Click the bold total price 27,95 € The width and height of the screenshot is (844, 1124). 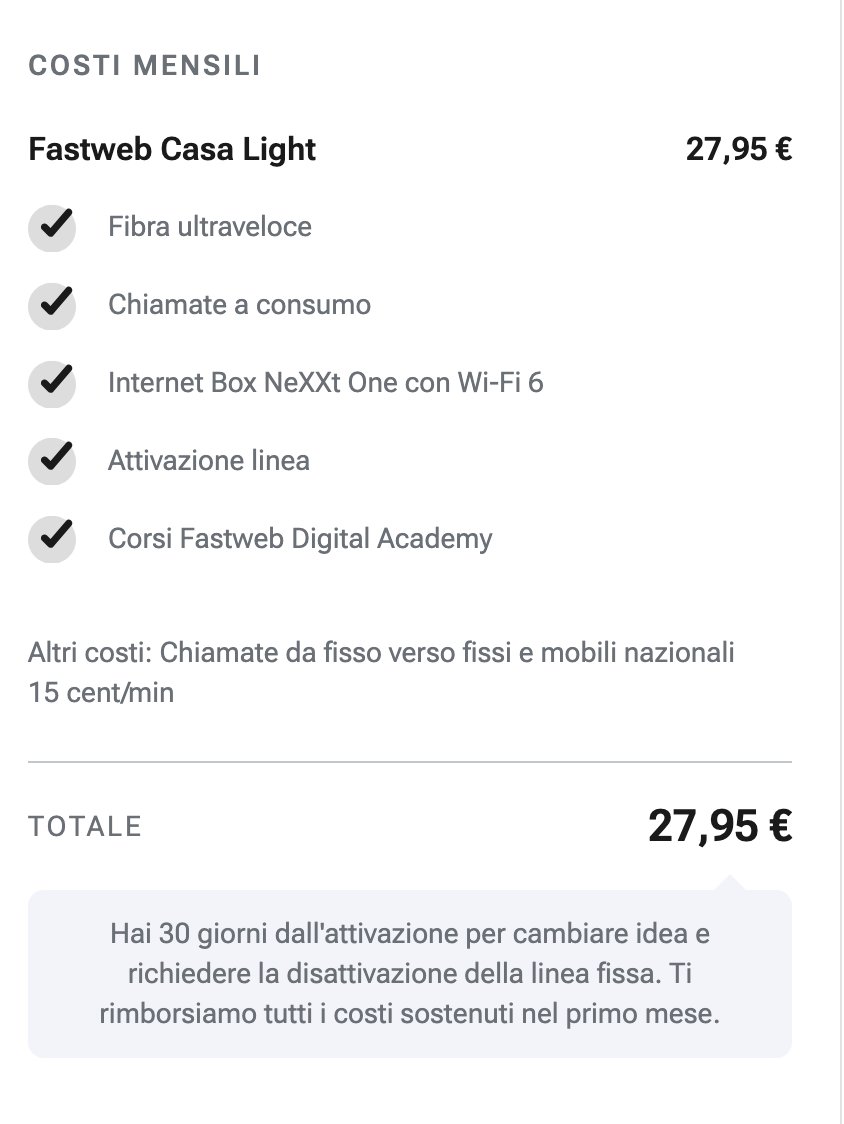[720, 826]
